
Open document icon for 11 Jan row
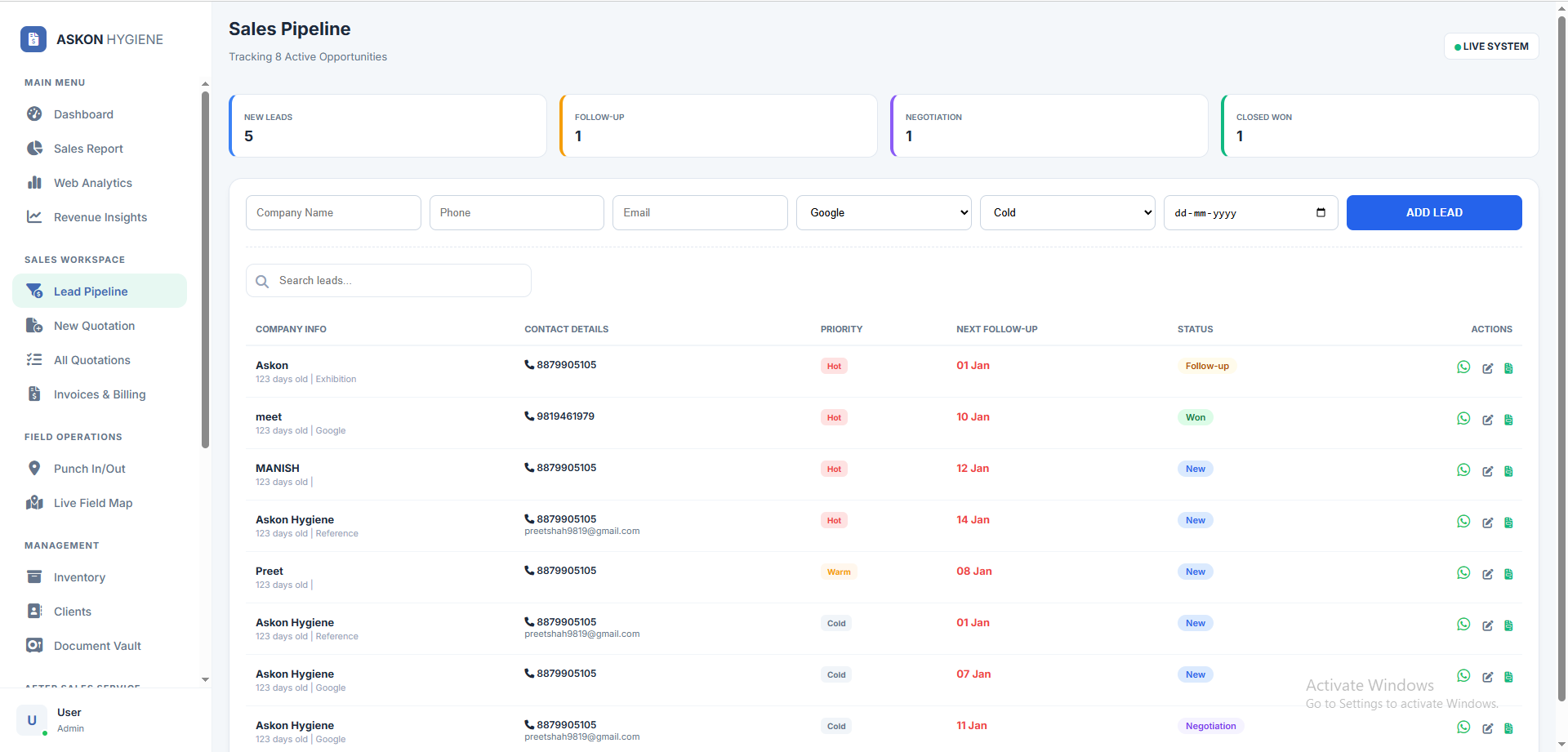coord(1508,728)
